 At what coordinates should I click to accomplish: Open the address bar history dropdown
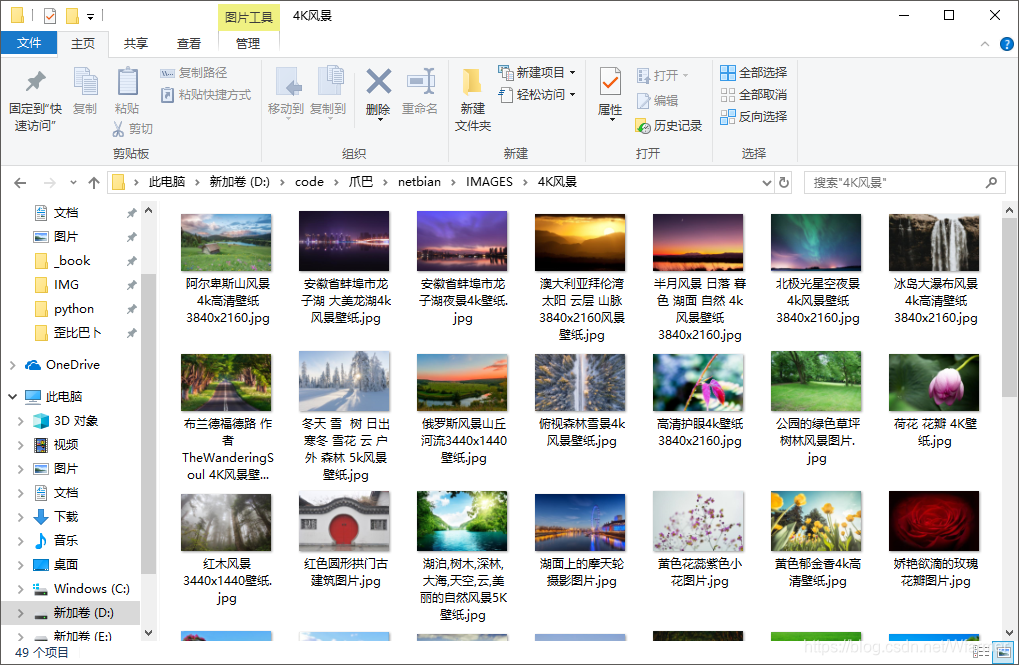tap(767, 183)
